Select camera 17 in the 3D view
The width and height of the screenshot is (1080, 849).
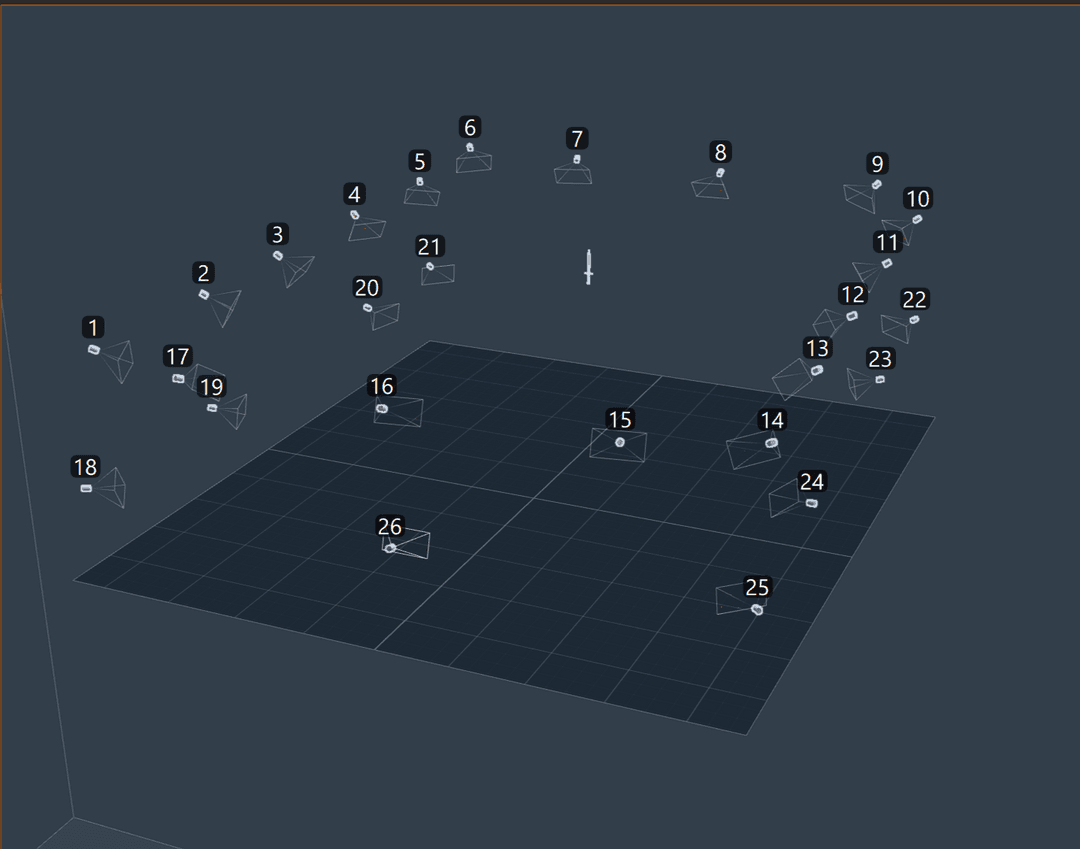click(178, 379)
